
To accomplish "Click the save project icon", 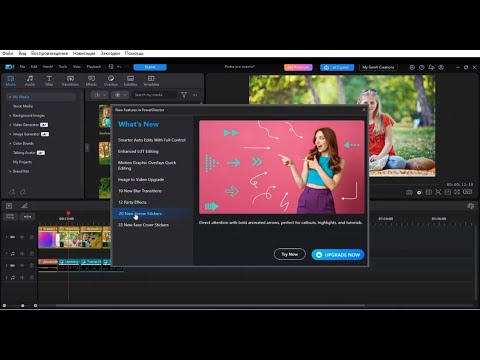I will click(x=111, y=67).
